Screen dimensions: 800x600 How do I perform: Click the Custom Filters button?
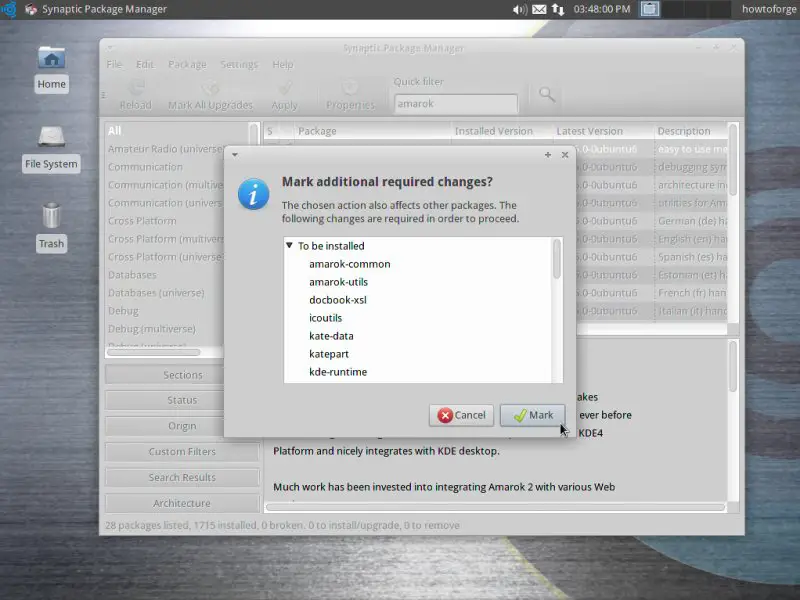point(182,452)
